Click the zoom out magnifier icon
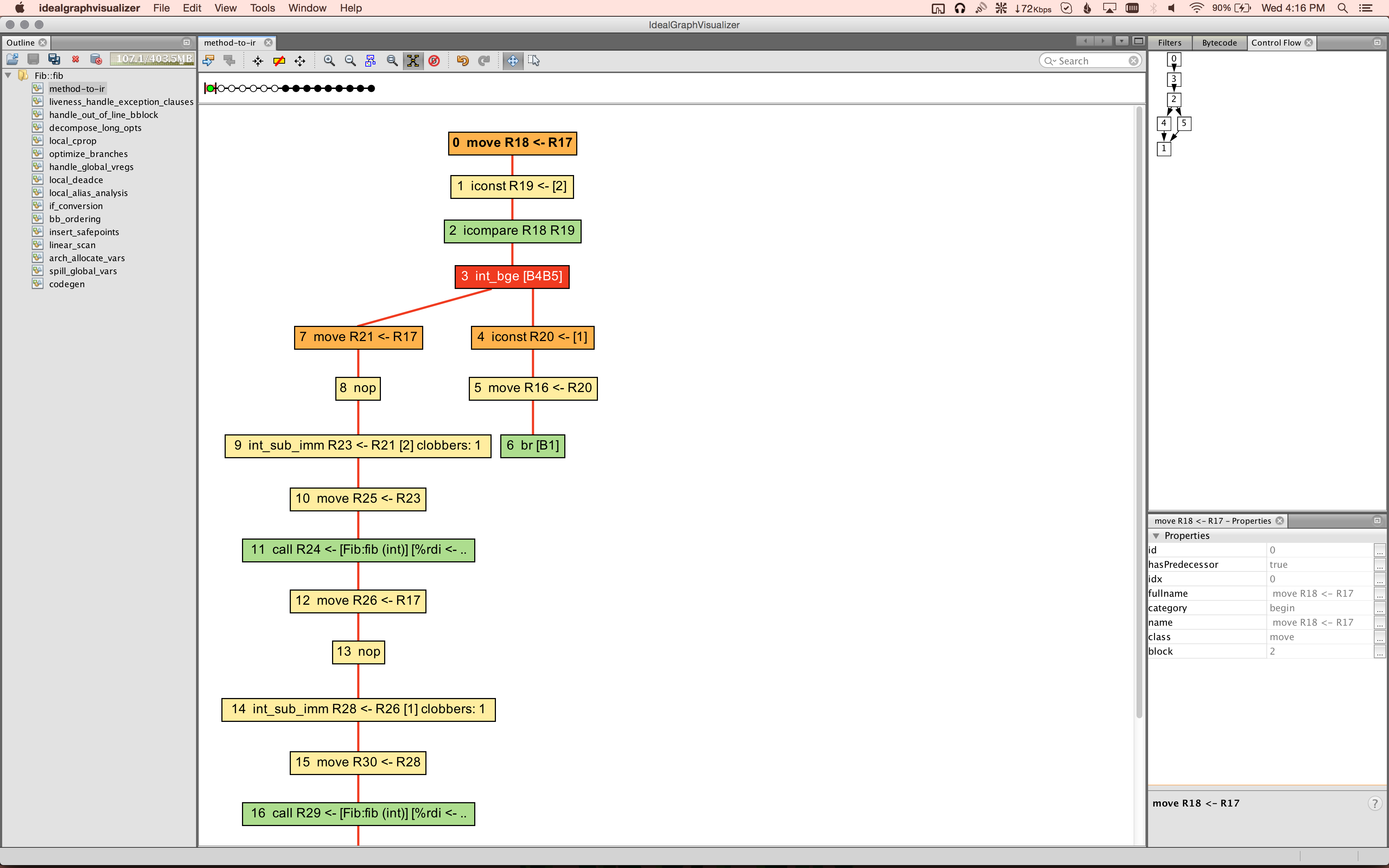Screen dimensions: 1389x868 tap(350, 61)
